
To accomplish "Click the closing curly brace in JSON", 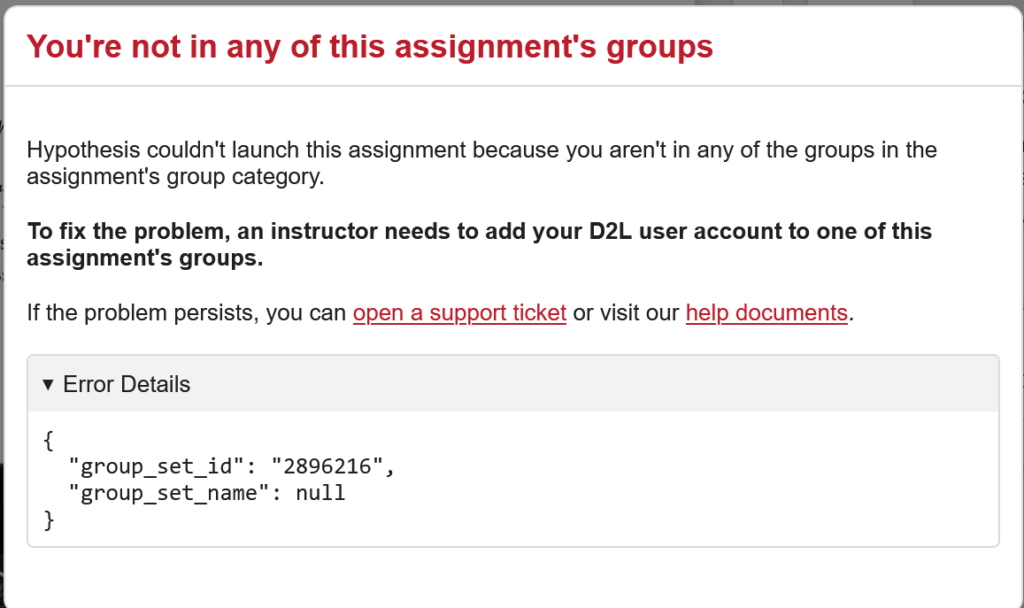I will [48, 518].
